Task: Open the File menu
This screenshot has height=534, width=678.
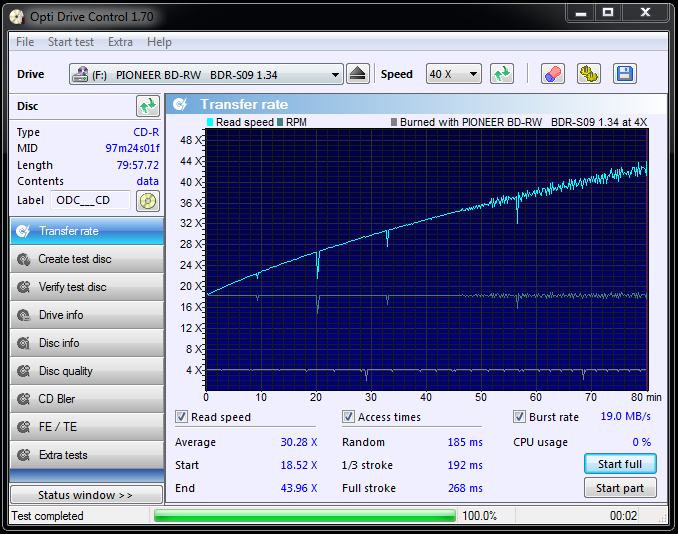Action: [x=25, y=42]
